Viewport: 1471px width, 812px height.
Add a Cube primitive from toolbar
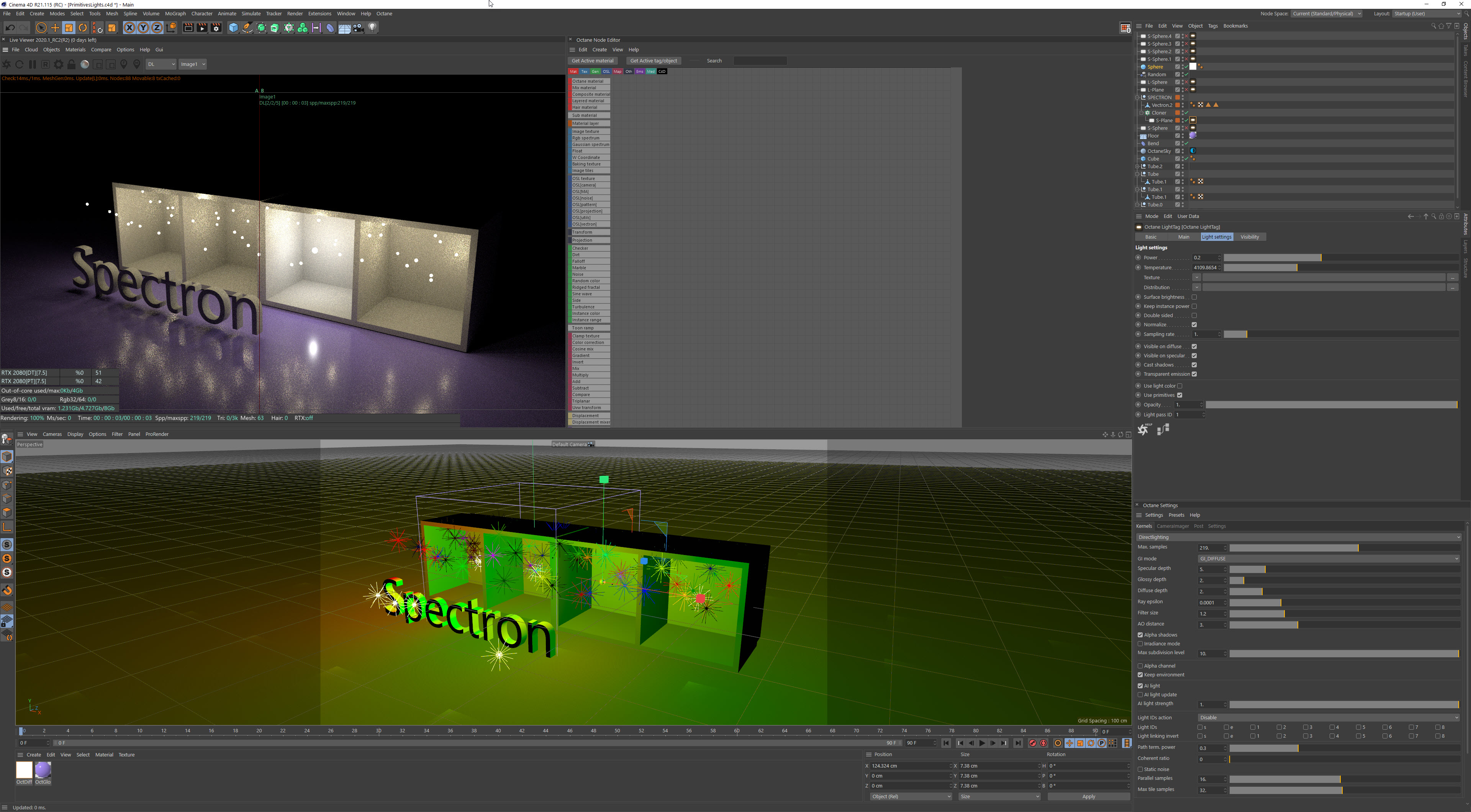[x=233, y=28]
